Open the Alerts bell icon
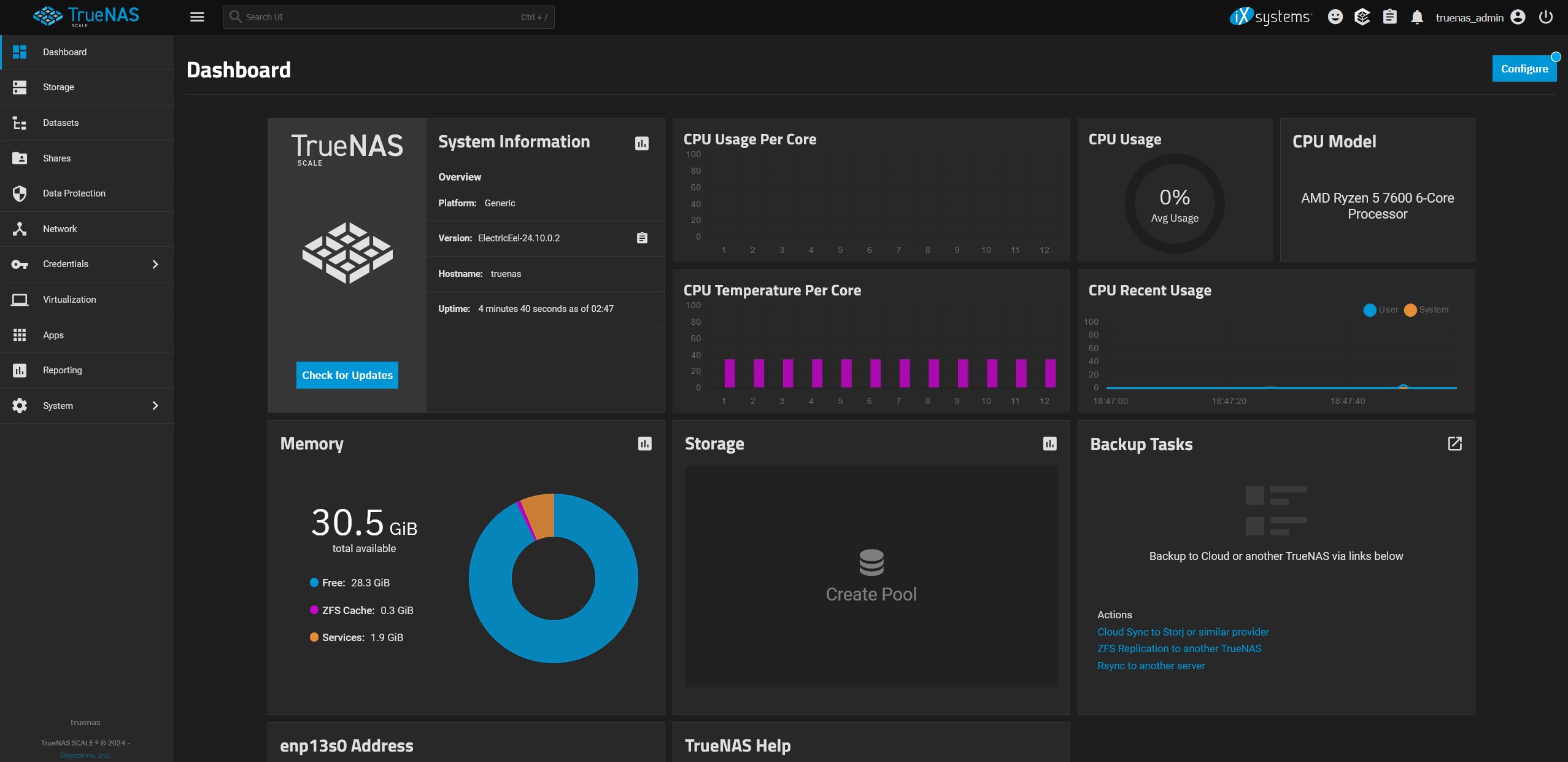Viewport: 1568px width, 762px height. pyautogui.click(x=1417, y=17)
